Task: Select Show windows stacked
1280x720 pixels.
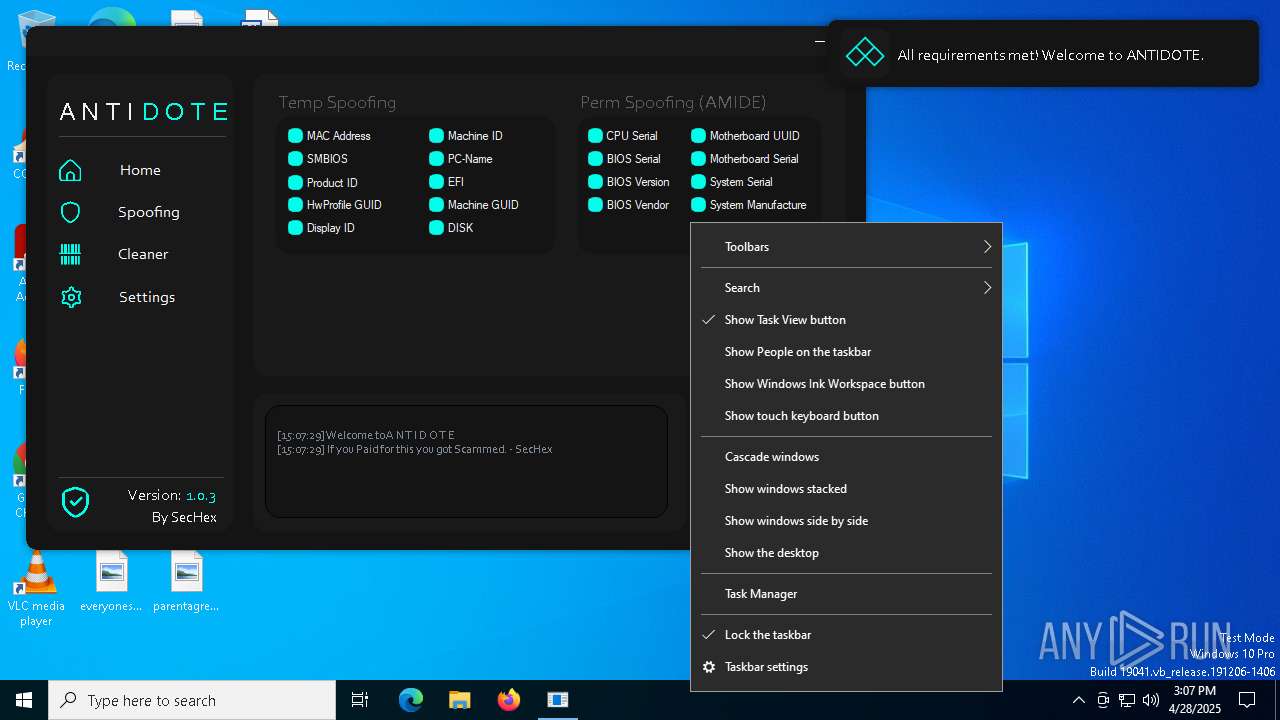Action: click(x=846, y=489)
